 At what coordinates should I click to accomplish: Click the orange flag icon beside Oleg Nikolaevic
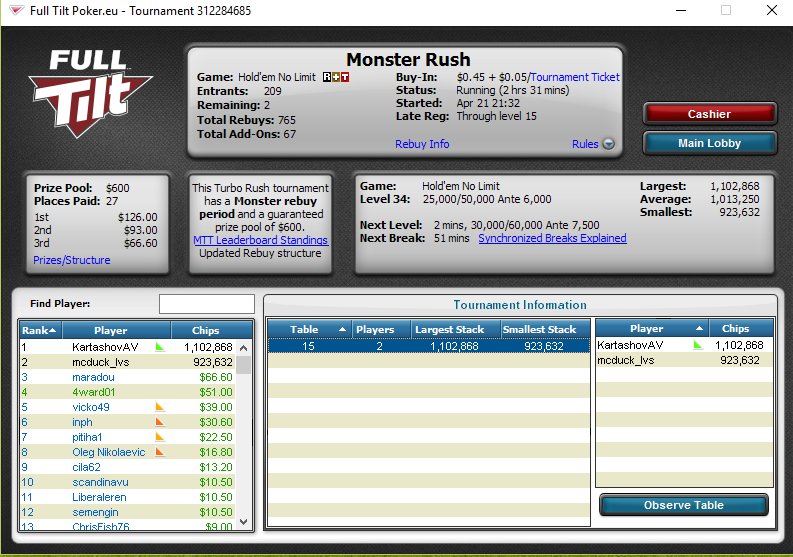click(x=160, y=452)
